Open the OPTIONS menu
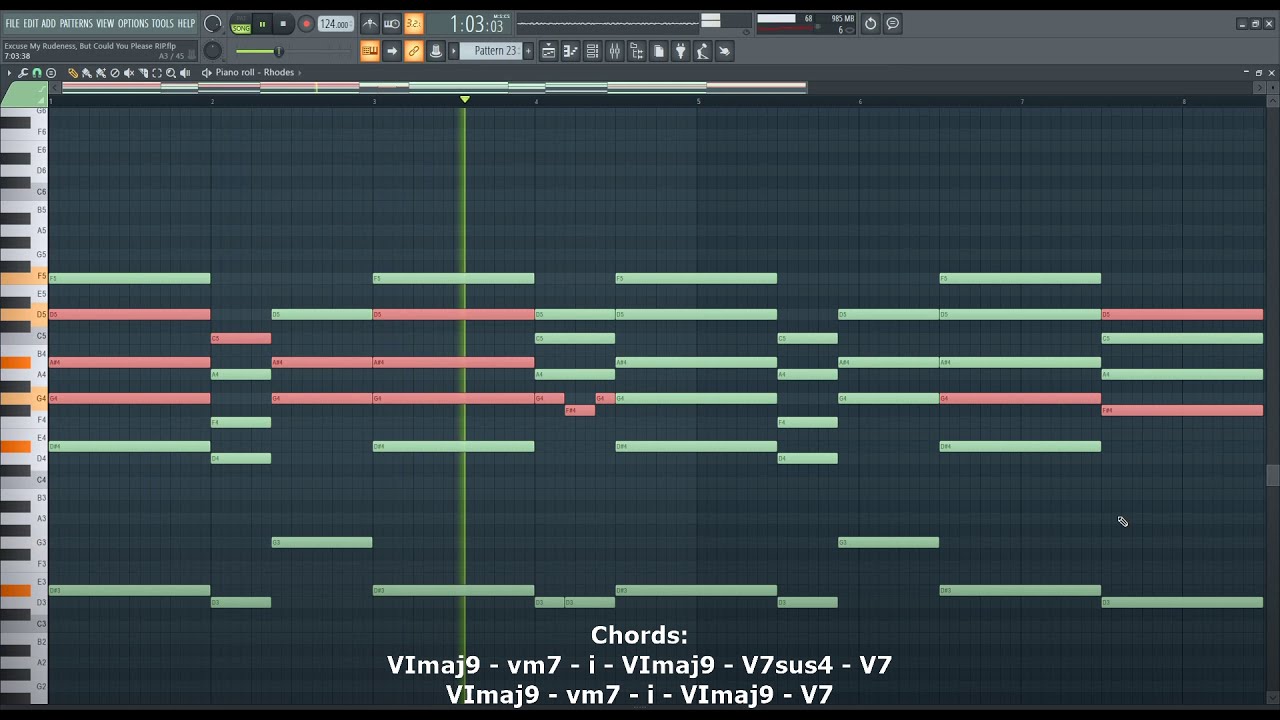 (133, 23)
